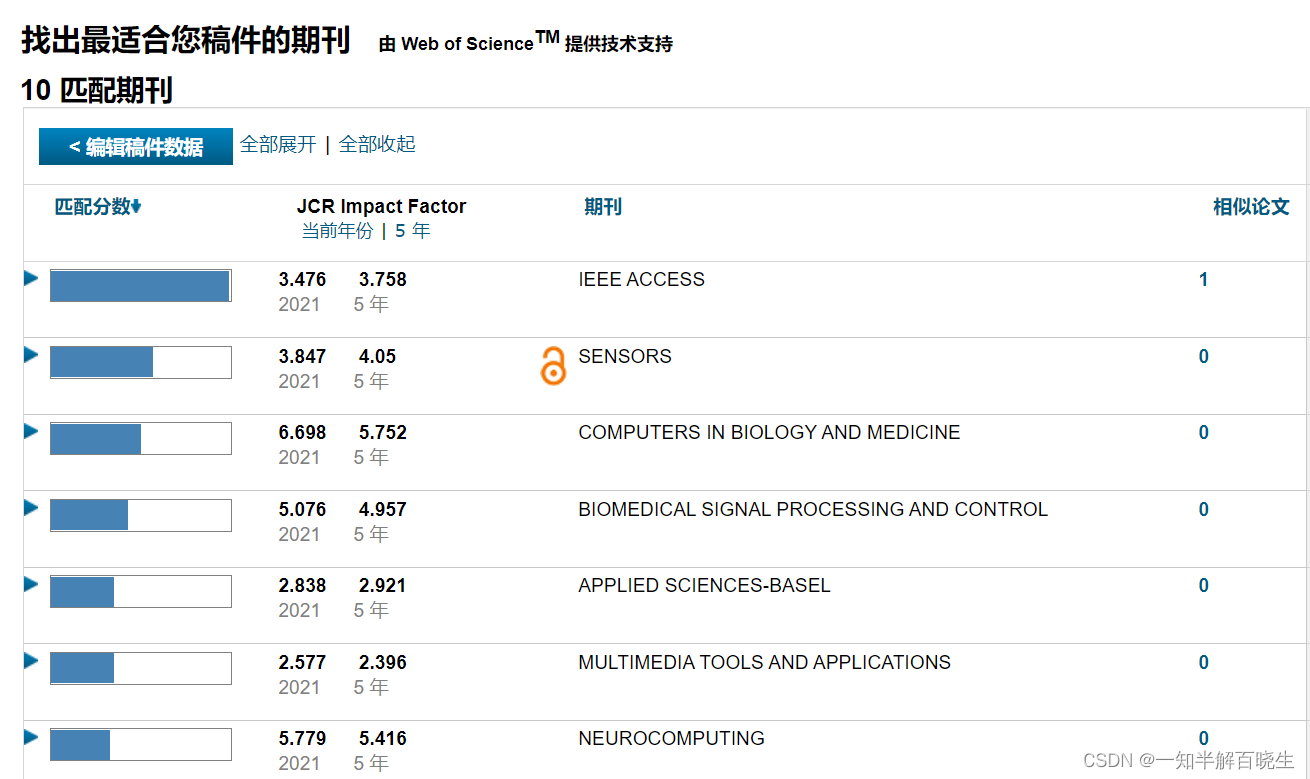Expand the COMPUTERS IN BIOLOGY AND MEDICINE row
Screen dimensions: 1310x779
[x=31, y=431]
